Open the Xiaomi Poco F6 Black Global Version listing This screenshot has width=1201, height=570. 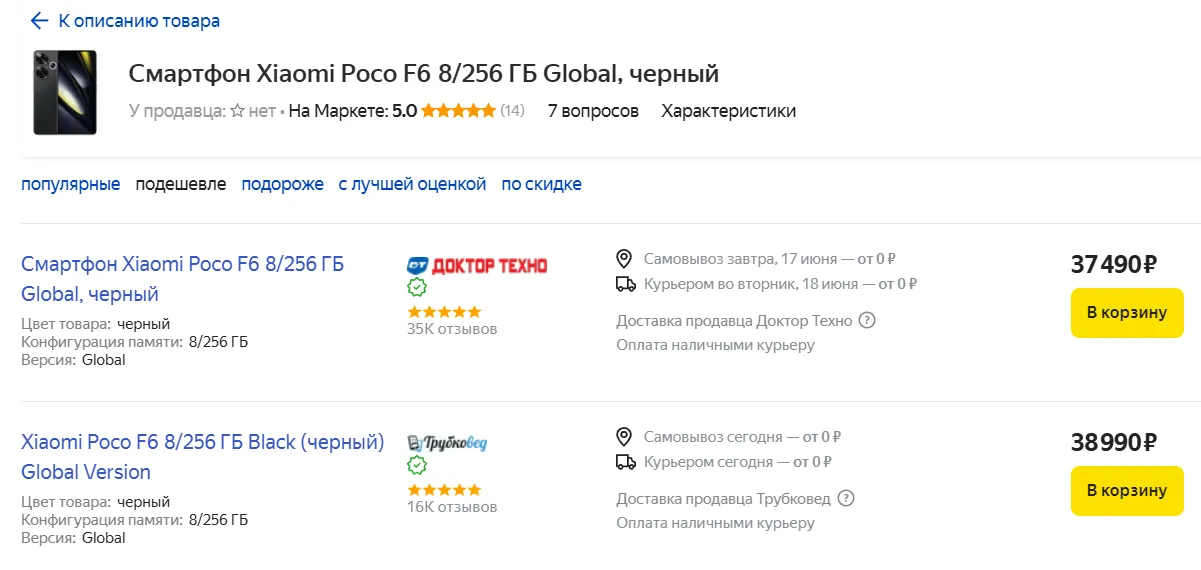(202, 457)
